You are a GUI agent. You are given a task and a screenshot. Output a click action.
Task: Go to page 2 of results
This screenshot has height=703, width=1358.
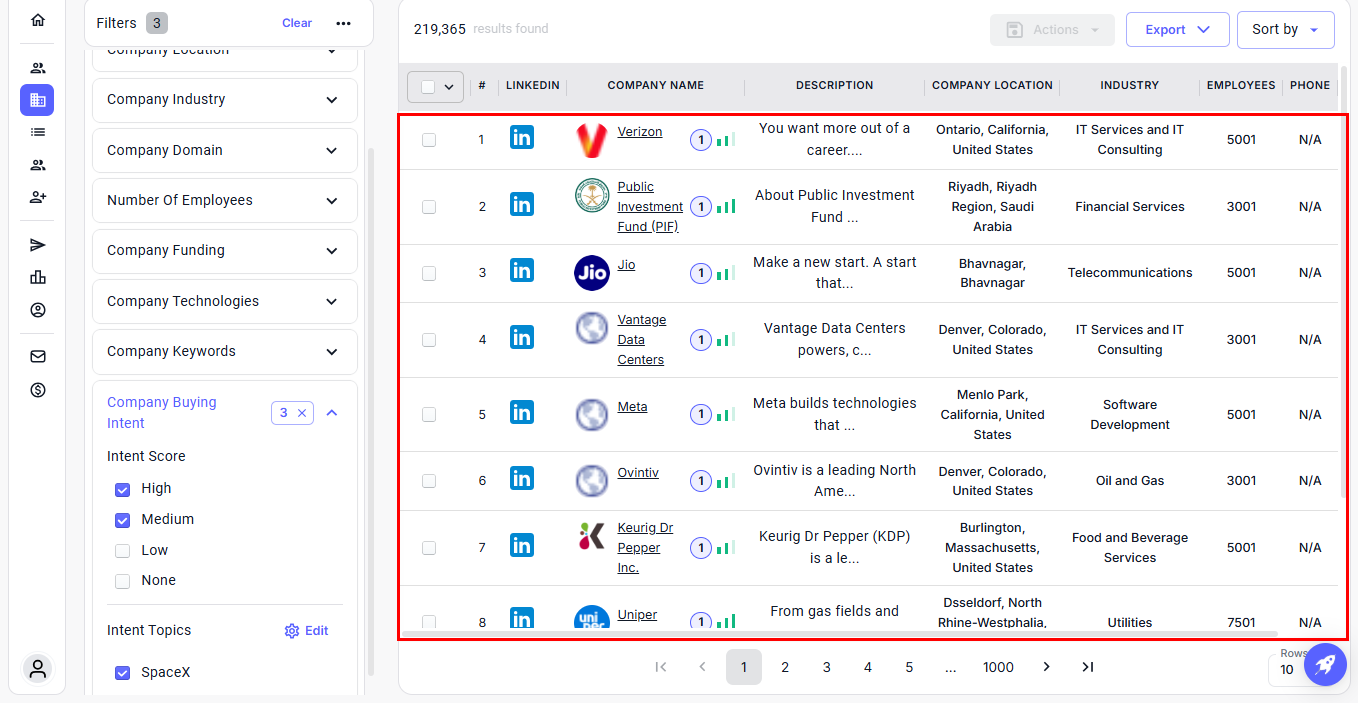pyautogui.click(x=785, y=667)
